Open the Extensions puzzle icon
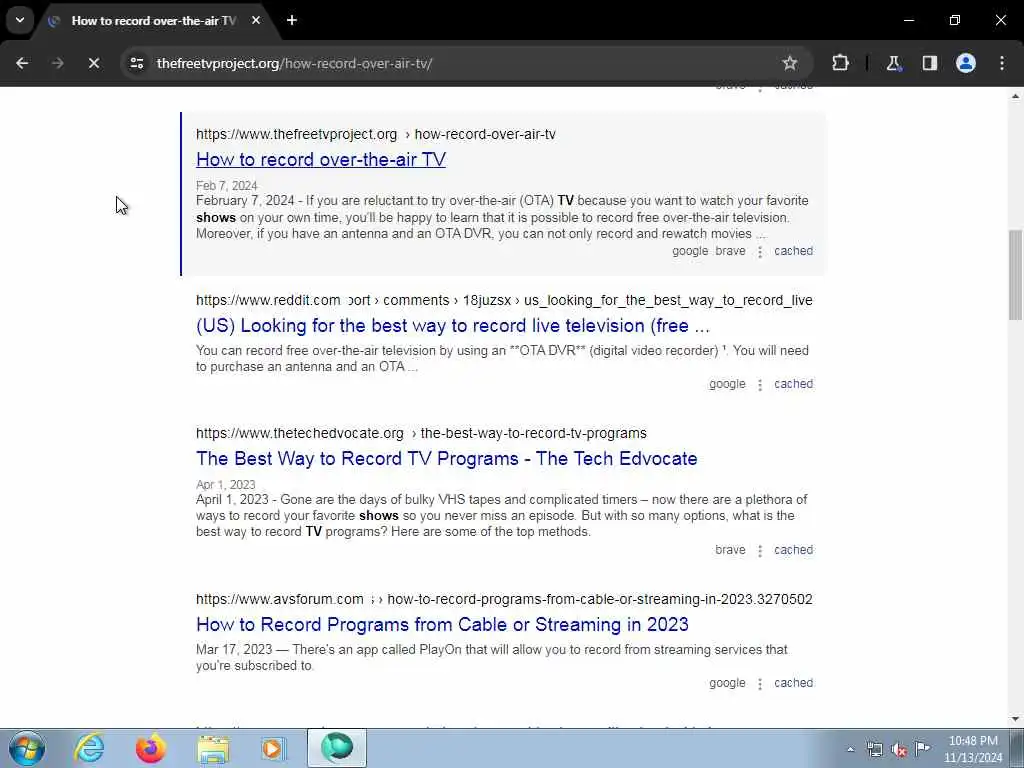The image size is (1024, 768). tap(840, 63)
